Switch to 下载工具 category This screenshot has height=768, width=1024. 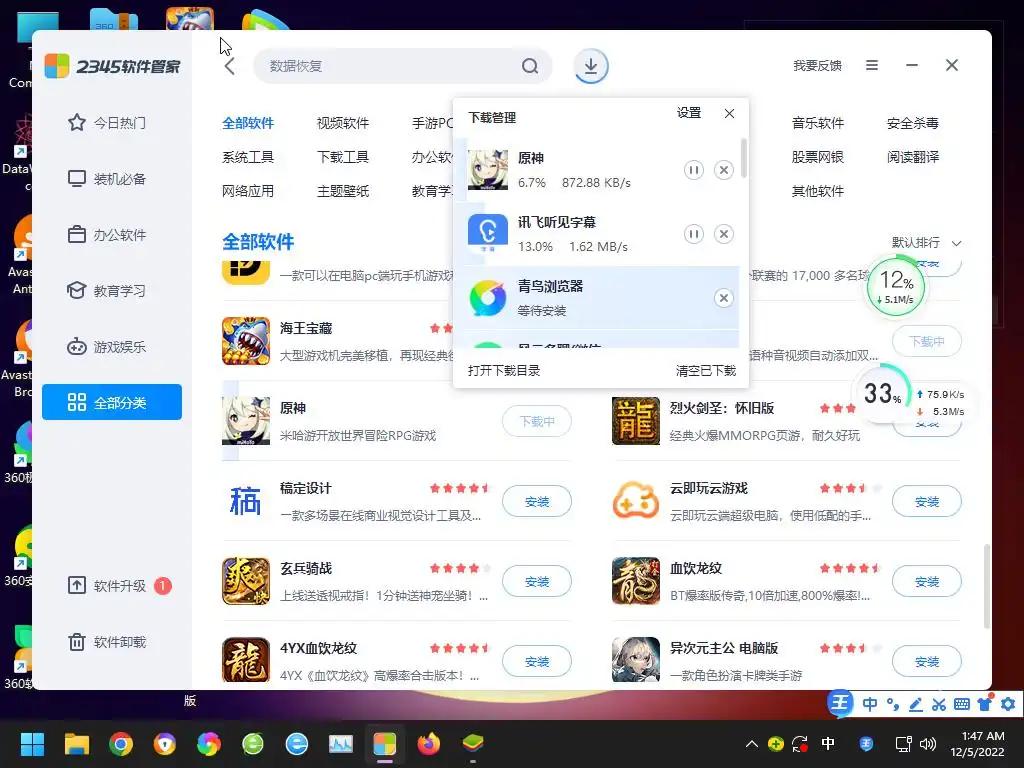click(x=343, y=157)
